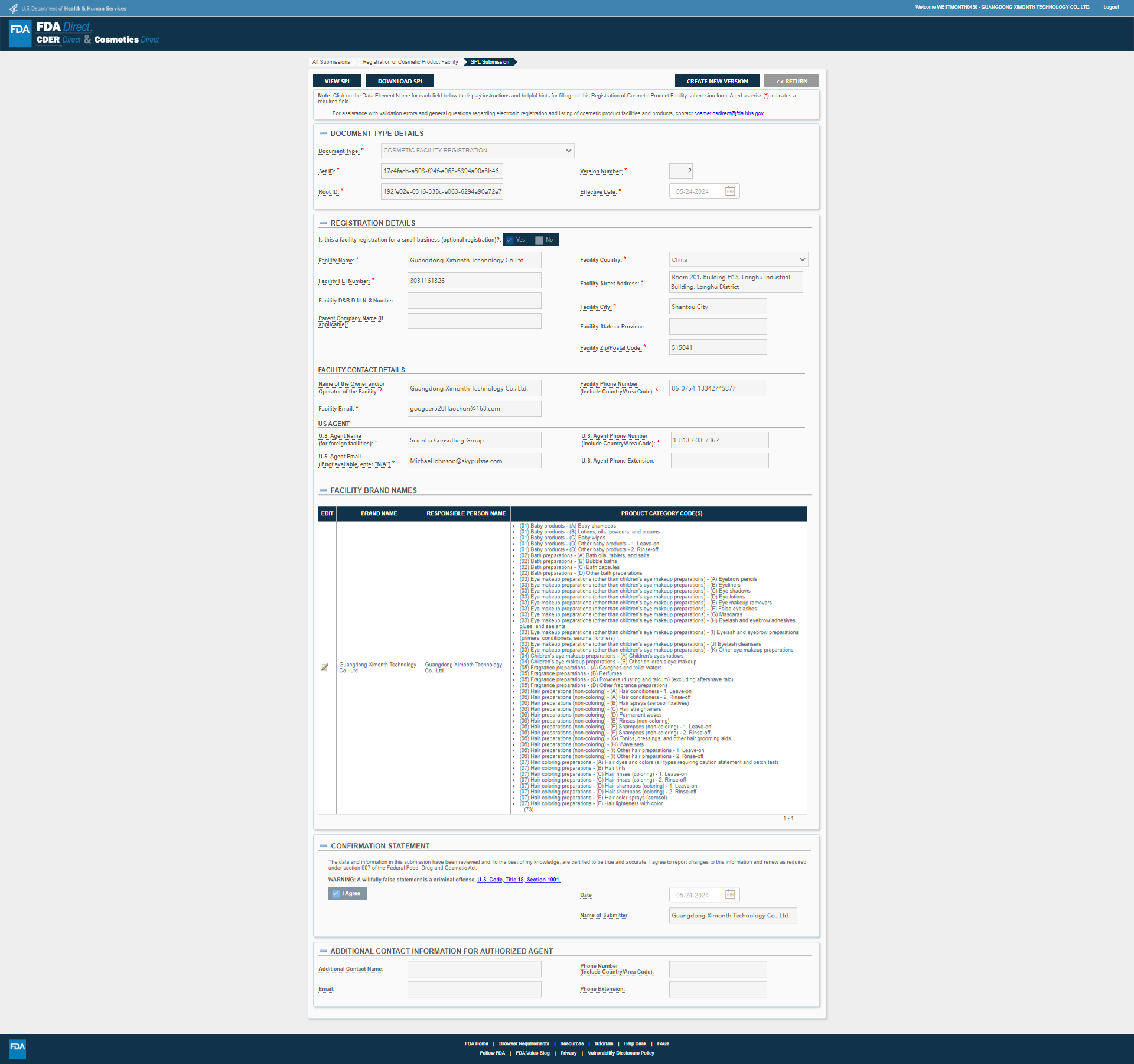Check No for small business registration

[x=539, y=240]
